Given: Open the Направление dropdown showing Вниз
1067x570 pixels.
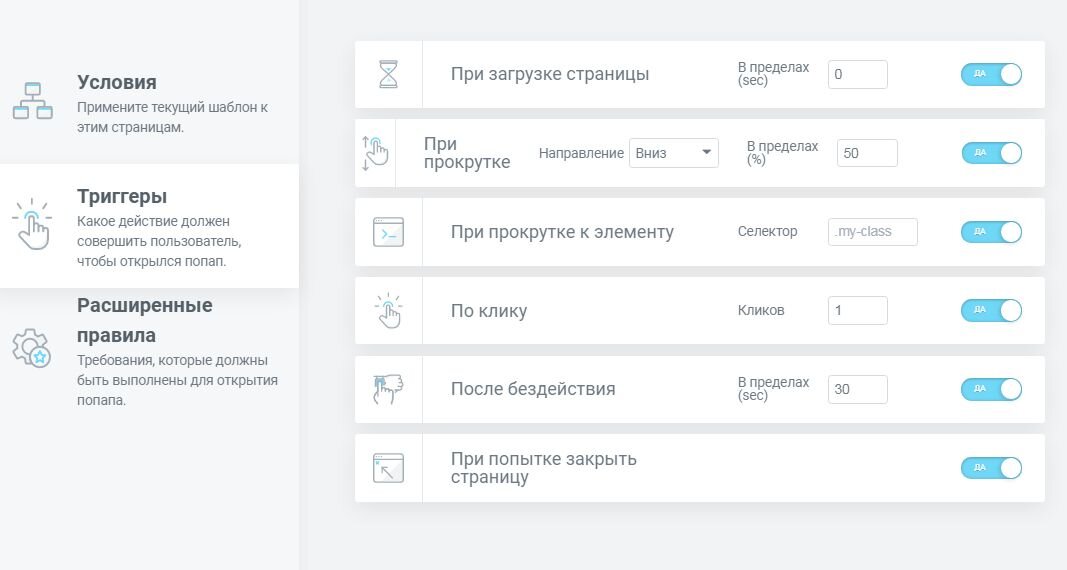Looking at the screenshot, I should [x=674, y=153].
